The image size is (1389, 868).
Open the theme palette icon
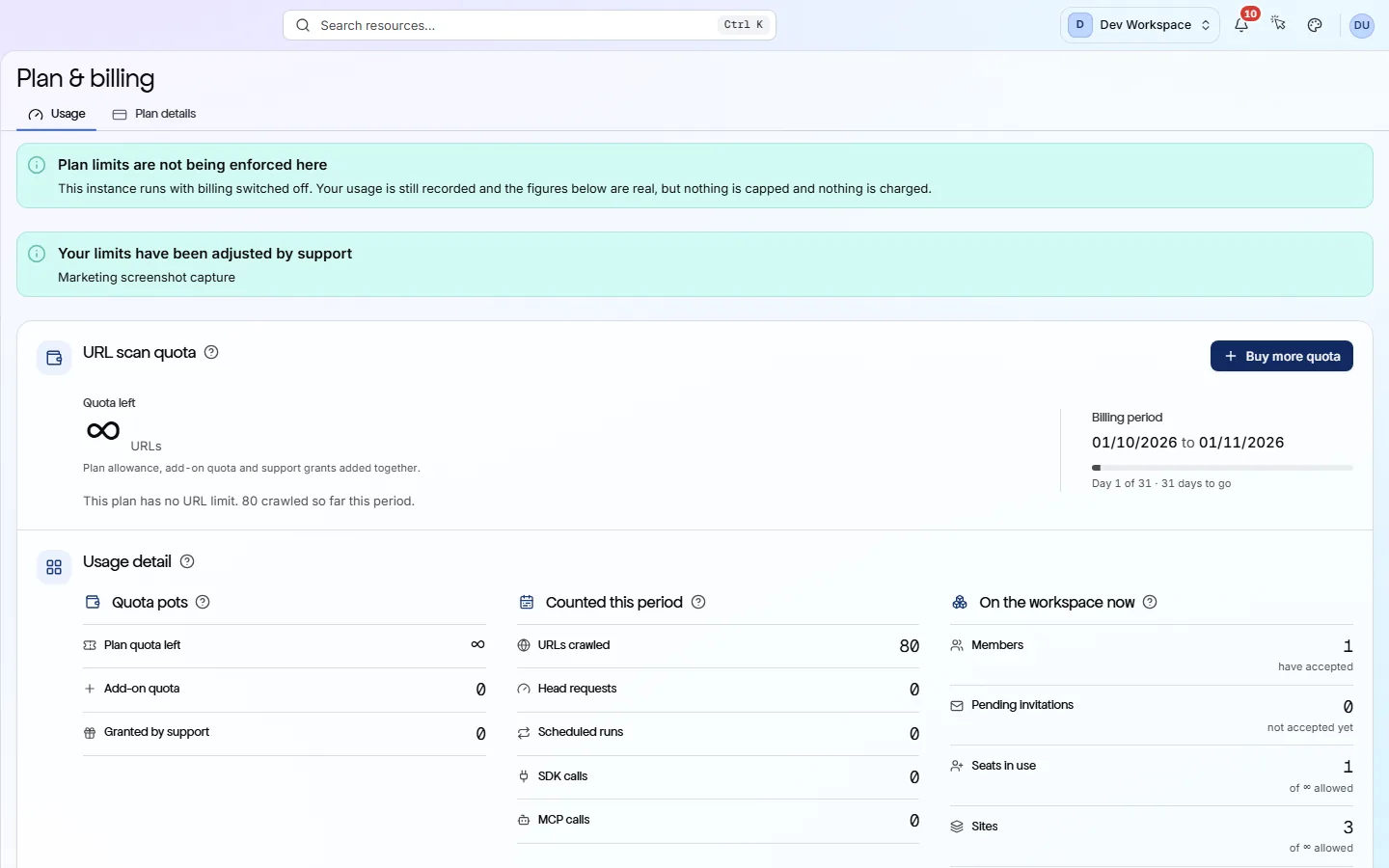[1315, 25]
